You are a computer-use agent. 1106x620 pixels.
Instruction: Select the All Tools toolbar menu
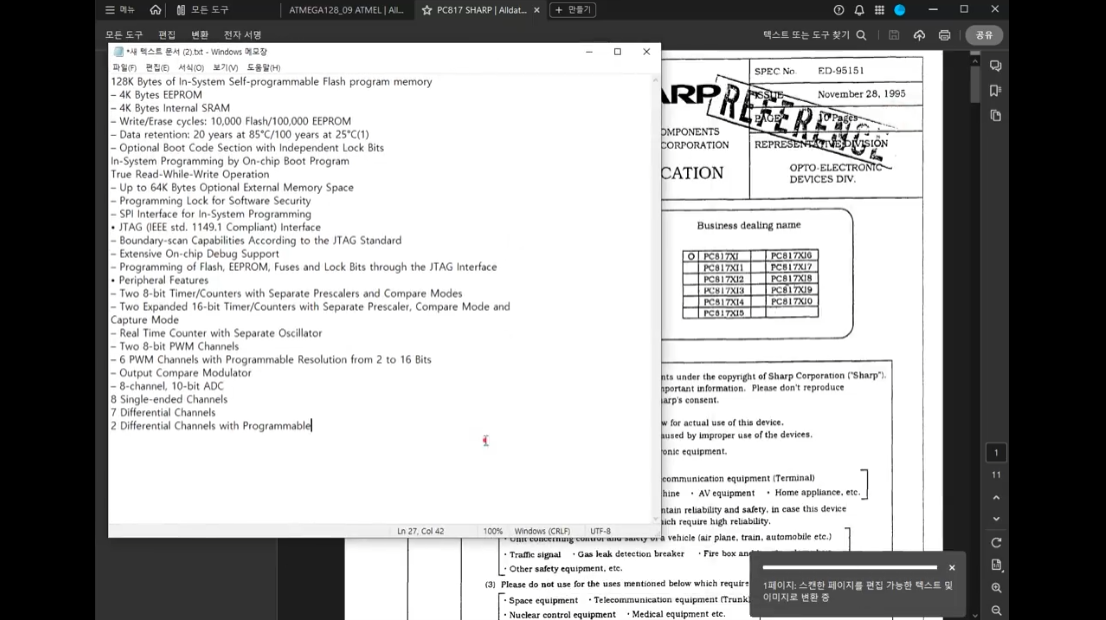point(124,35)
